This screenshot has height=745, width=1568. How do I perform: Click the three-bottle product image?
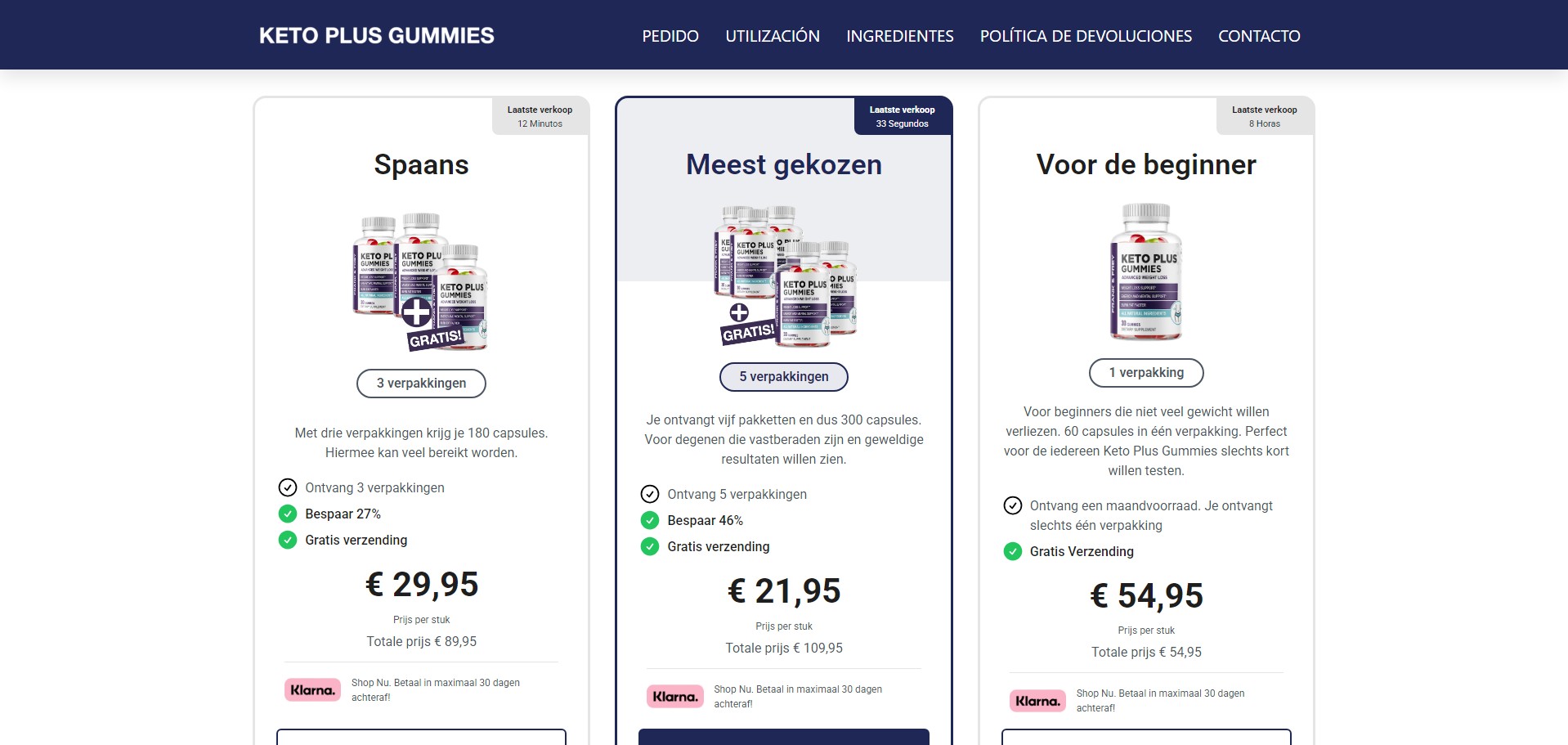421,282
